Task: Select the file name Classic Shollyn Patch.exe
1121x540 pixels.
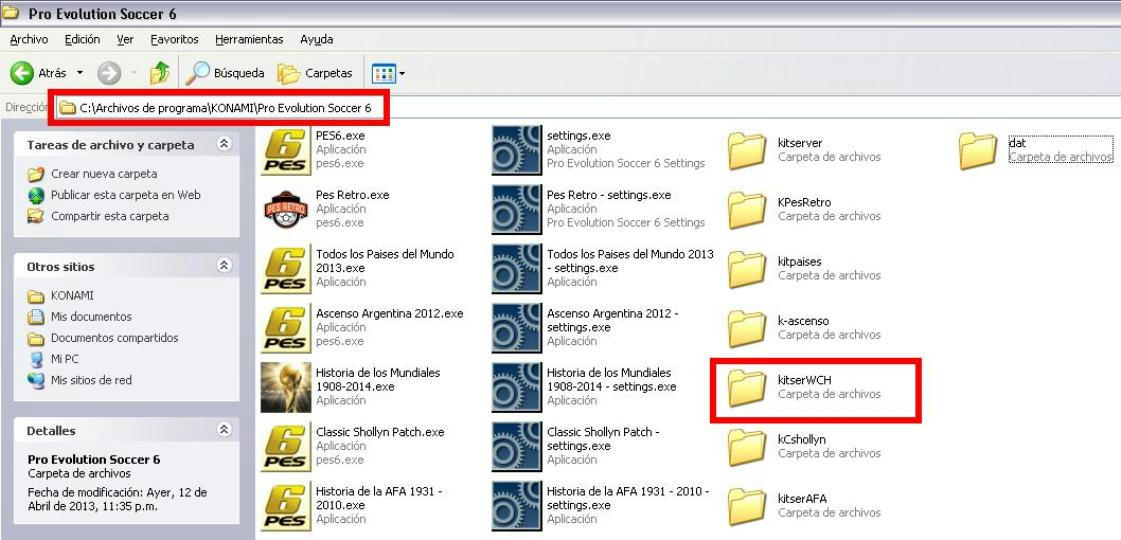Action: click(380, 432)
